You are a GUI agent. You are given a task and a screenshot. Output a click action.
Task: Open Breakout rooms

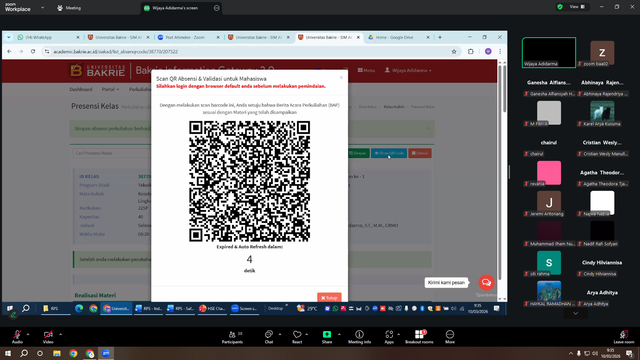coord(419,337)
